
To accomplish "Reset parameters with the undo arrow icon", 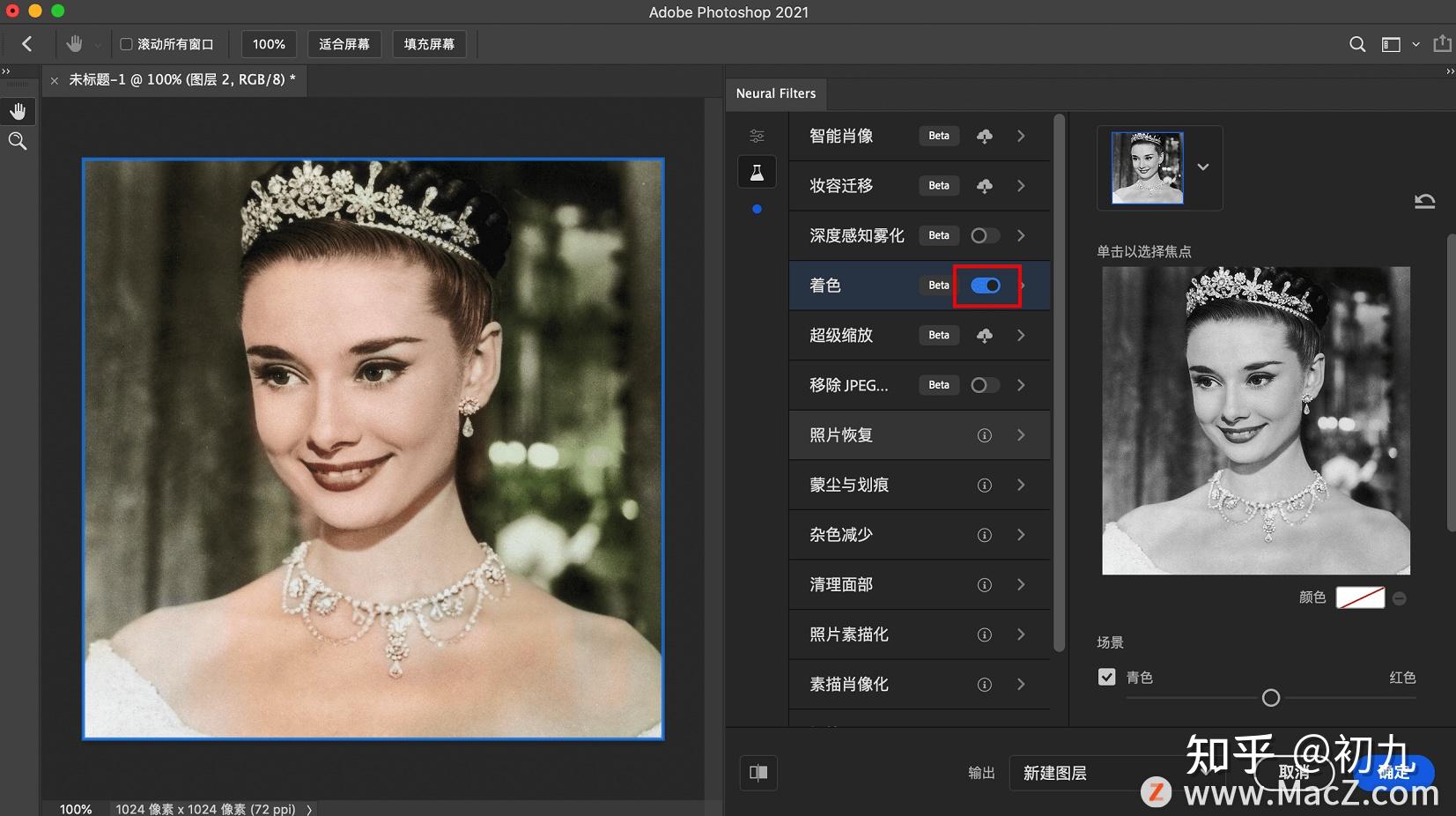I will [1424, 201].
